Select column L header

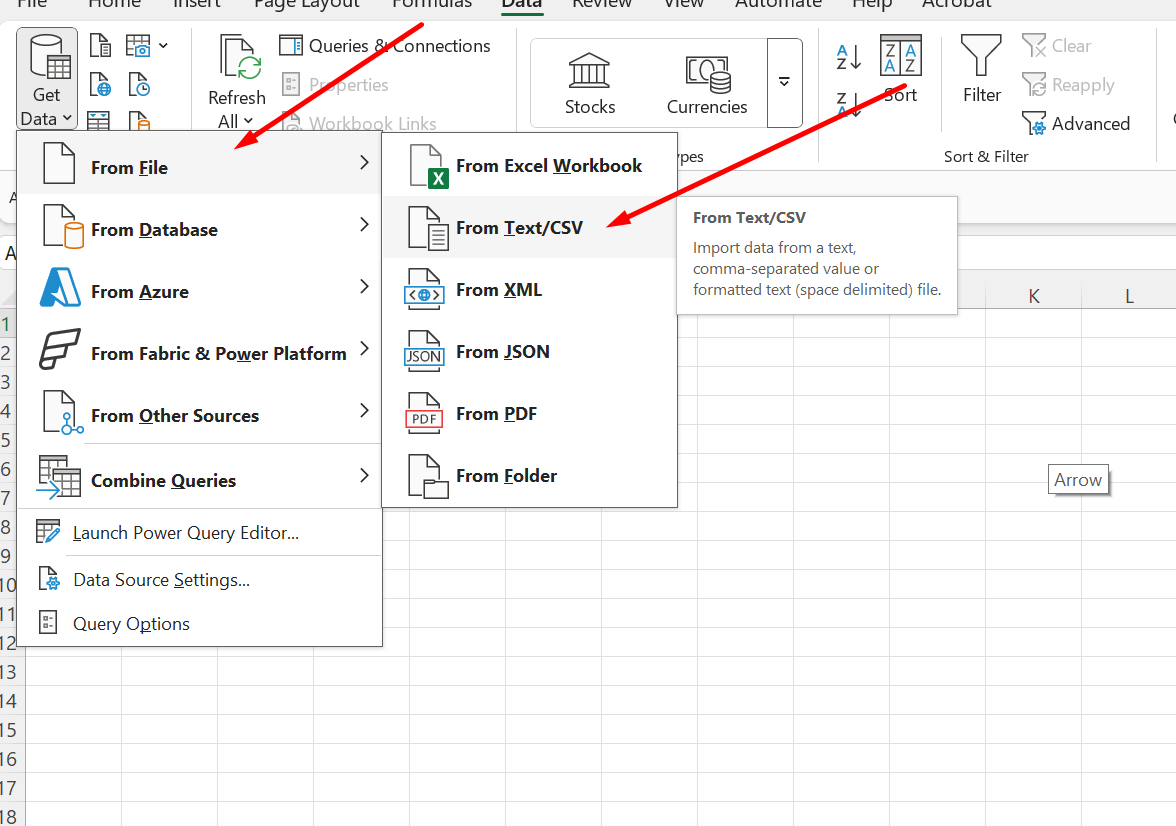[x=1129, y=296]
